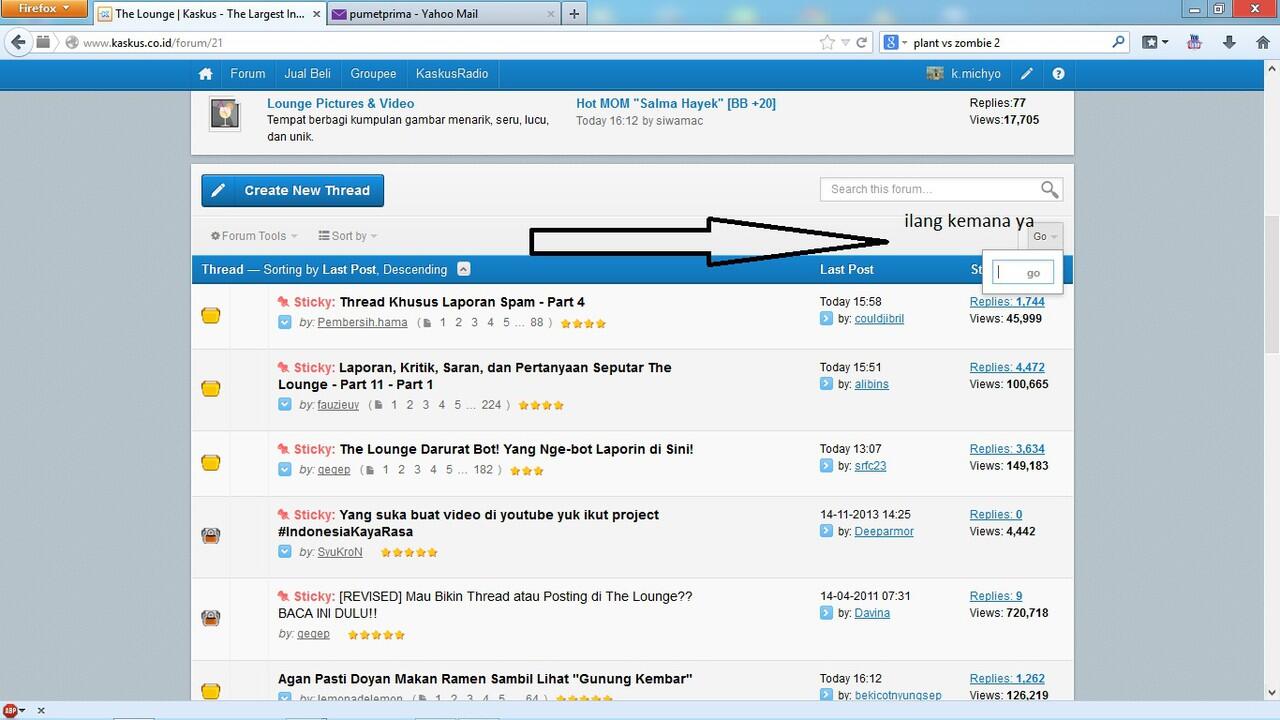Click the Create New Thread button
This screenshot has height=720, width=1280.
pyautogui.click(x=292, y=190)
